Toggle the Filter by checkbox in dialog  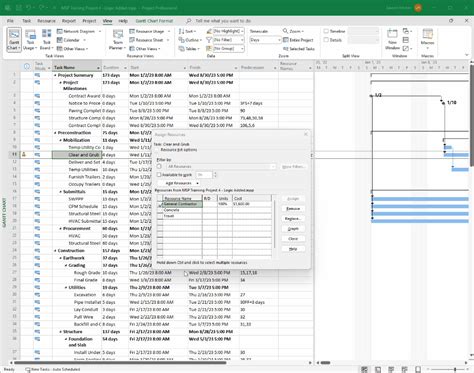(159, 166)
